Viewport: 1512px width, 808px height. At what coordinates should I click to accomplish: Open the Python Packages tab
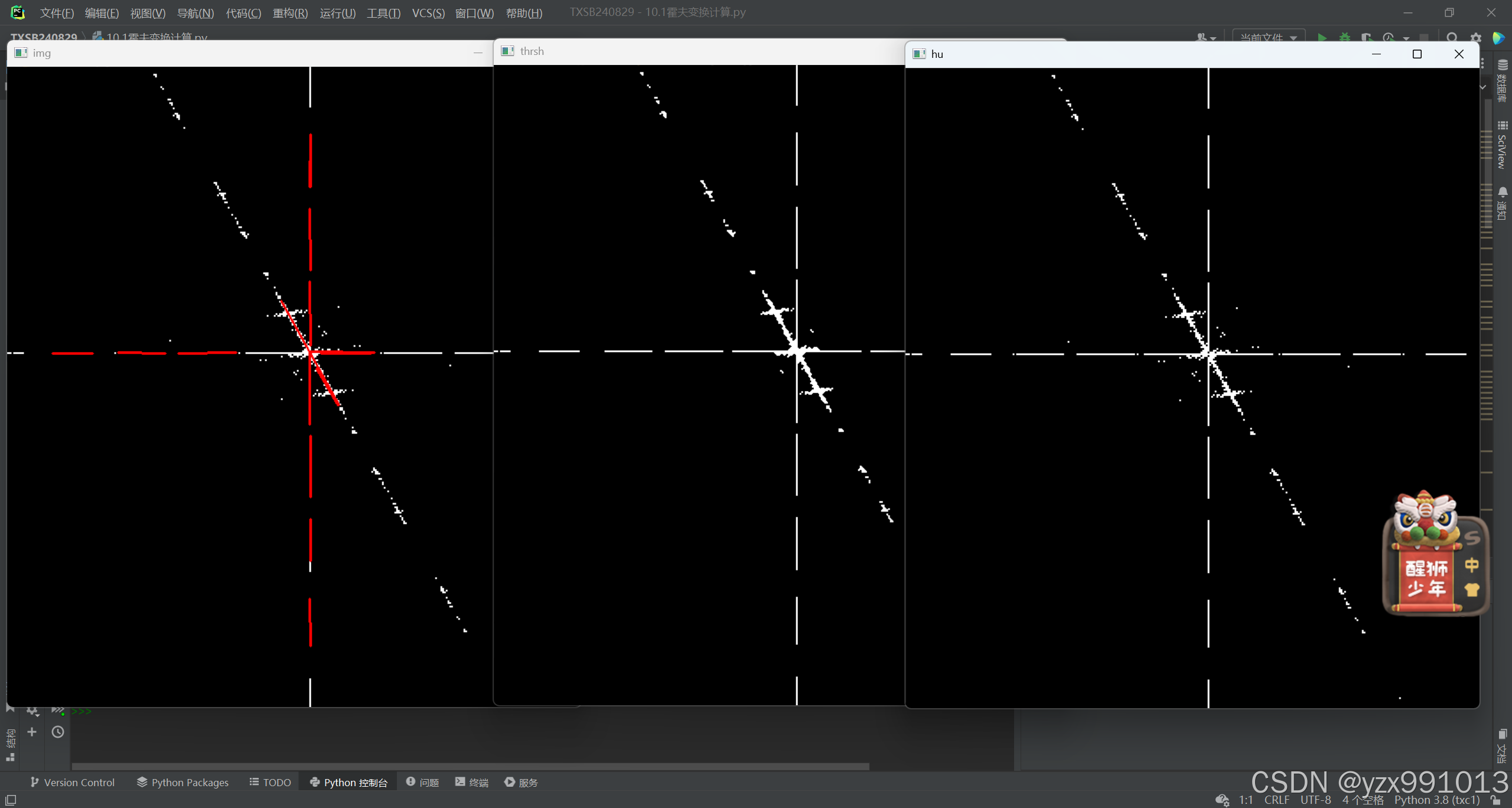(183, 782)
